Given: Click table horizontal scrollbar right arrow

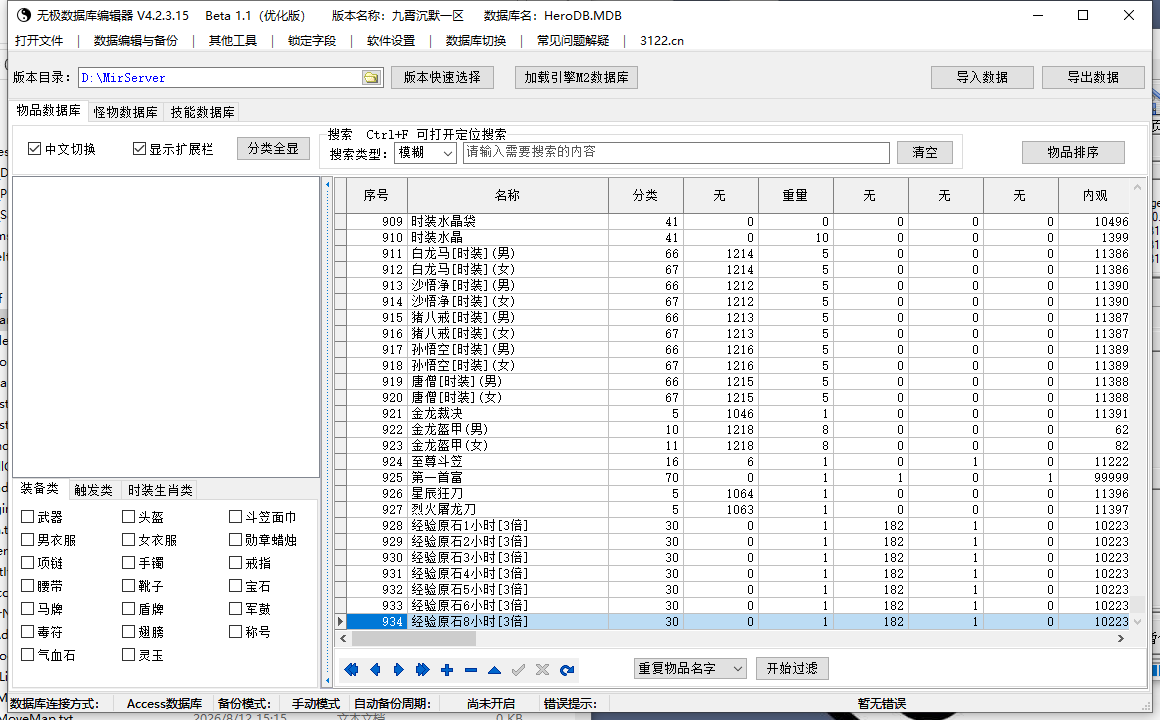Looking at the screenshot, I should point(1121,638).
